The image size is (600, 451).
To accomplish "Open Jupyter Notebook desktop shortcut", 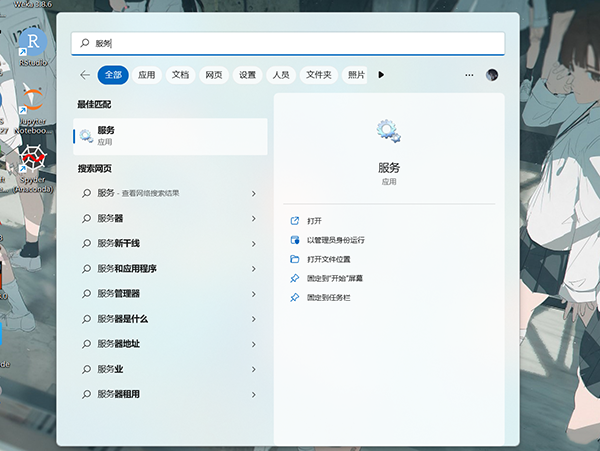I will coord(32,108).
